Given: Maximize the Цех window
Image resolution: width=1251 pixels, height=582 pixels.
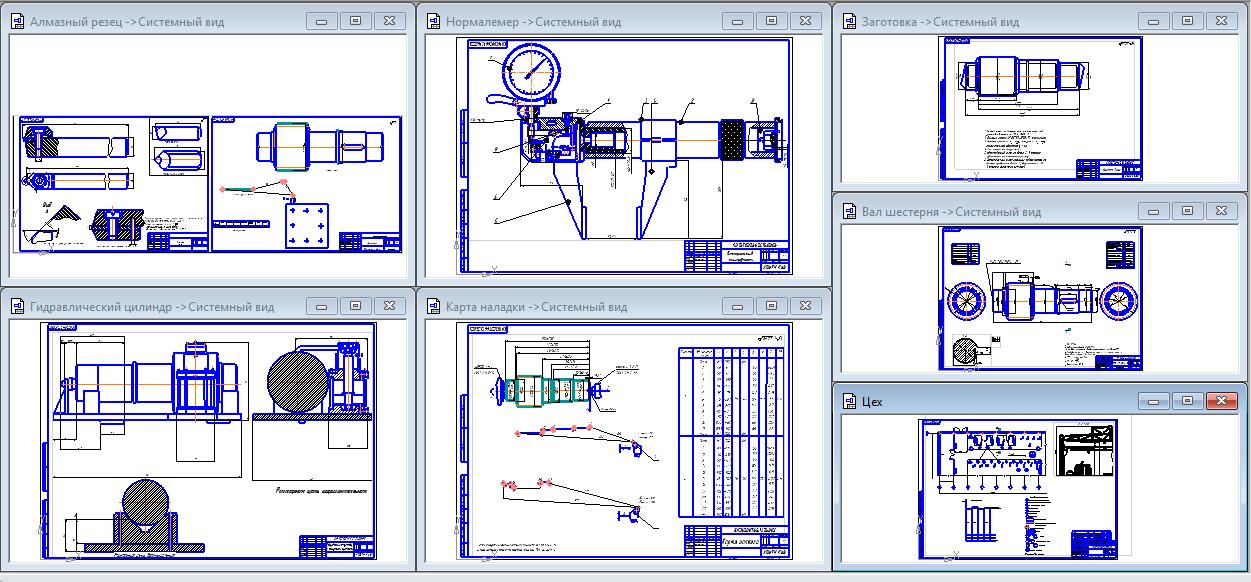Looking at the screenshot, I should click(x=1187, y=400).
